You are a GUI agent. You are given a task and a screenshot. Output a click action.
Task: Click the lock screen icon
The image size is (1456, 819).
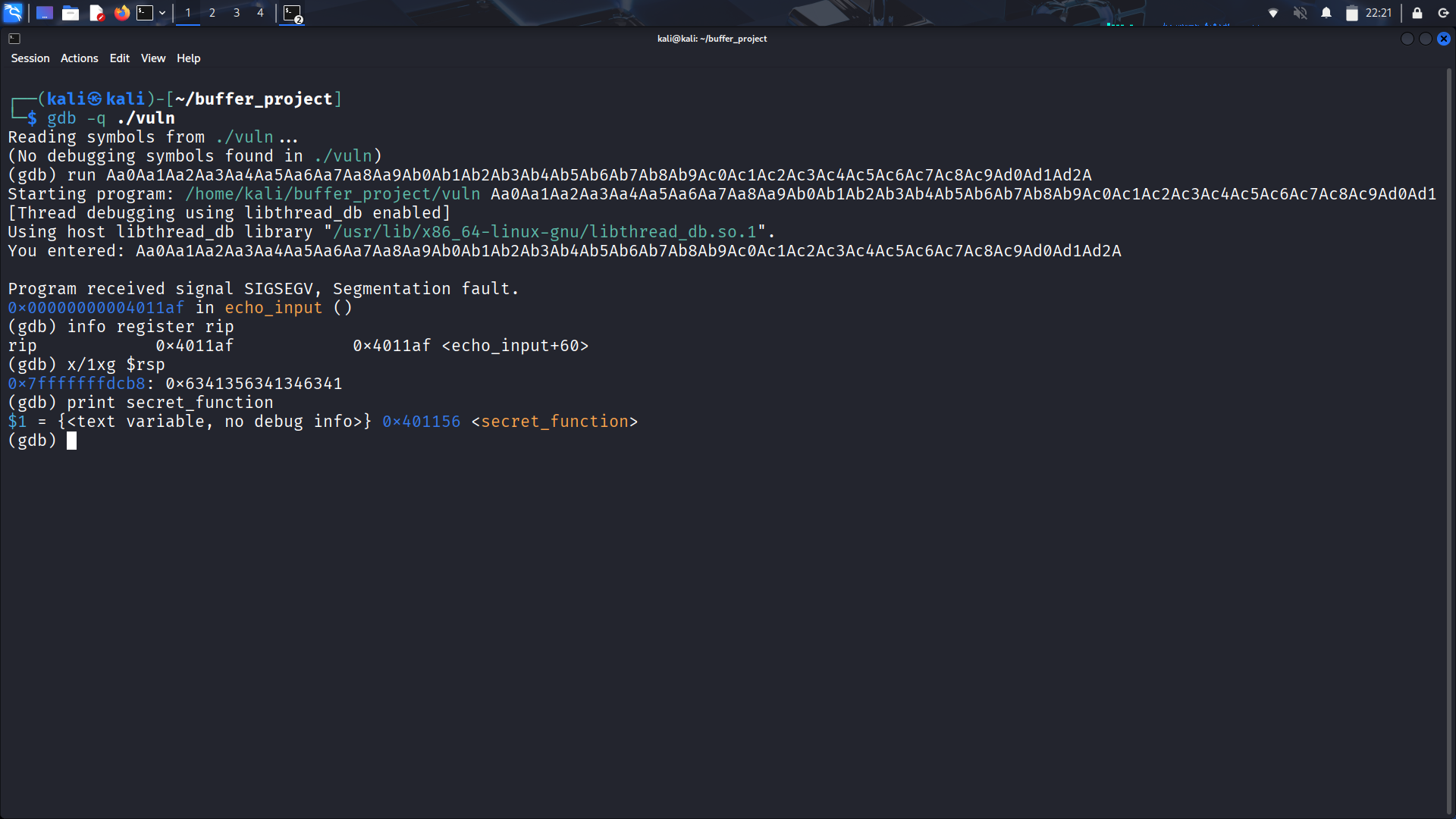1417,13
